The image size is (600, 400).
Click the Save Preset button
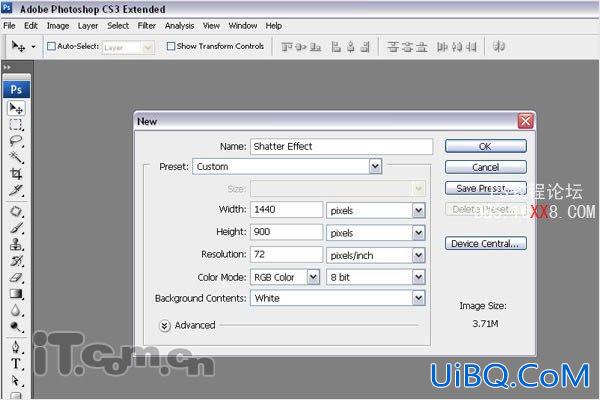[x=486, y=188]
